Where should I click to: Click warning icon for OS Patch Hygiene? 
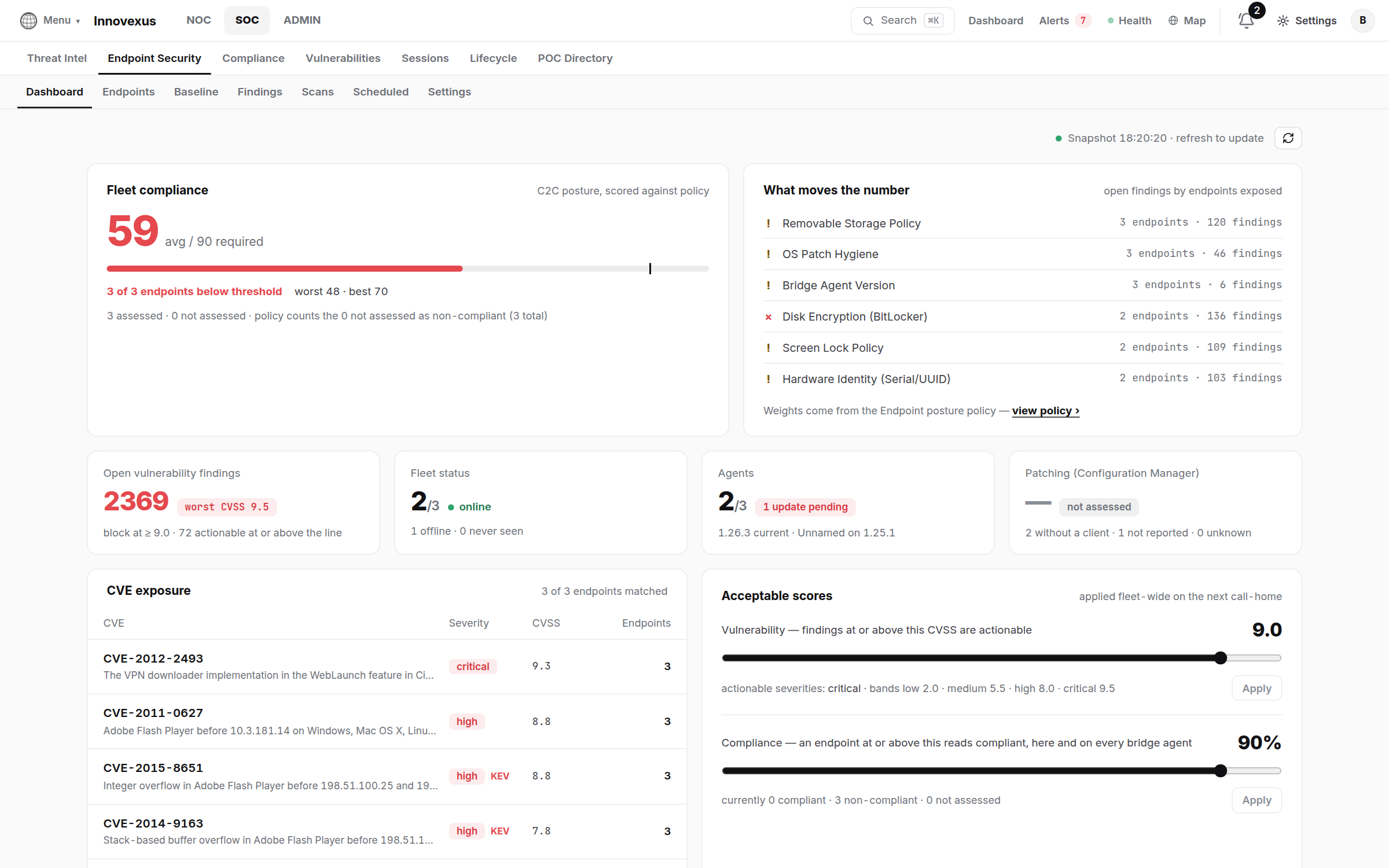click(x=768, y=254)
